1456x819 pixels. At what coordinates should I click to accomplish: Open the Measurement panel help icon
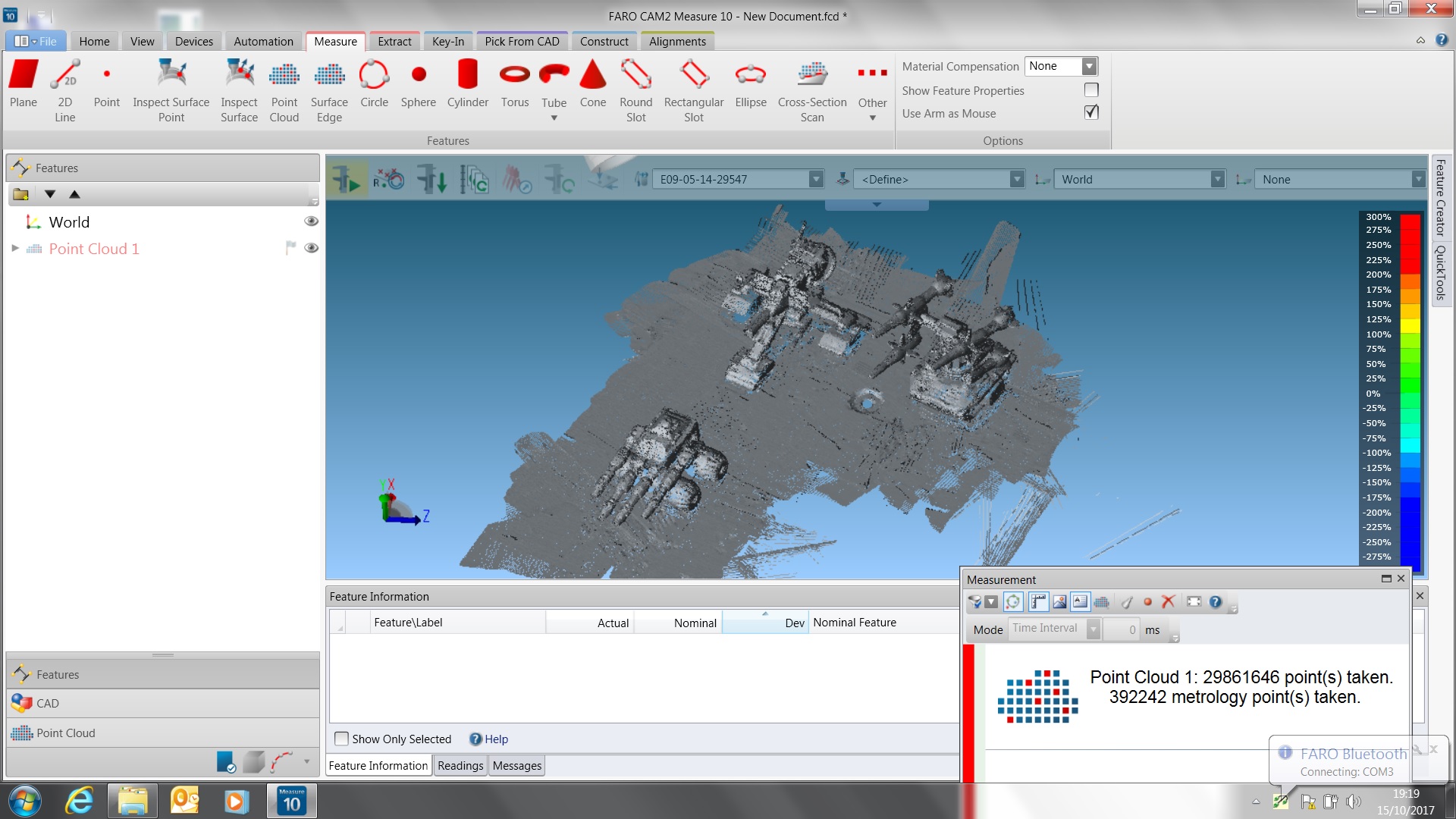pos(1216,602)
